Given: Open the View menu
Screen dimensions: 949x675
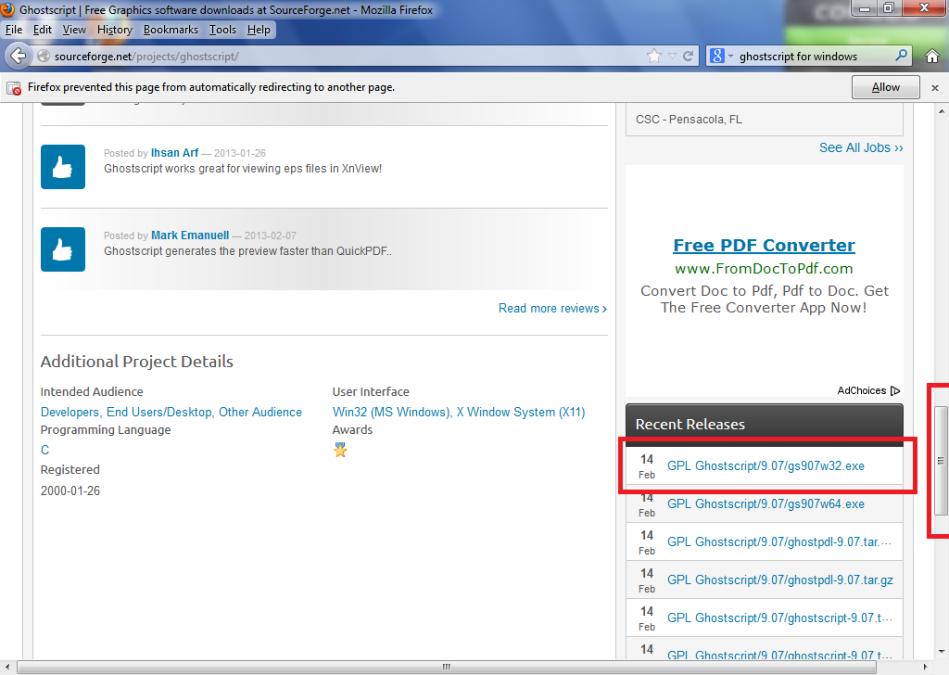Looking at the screenshot, I should coord(74,30).
